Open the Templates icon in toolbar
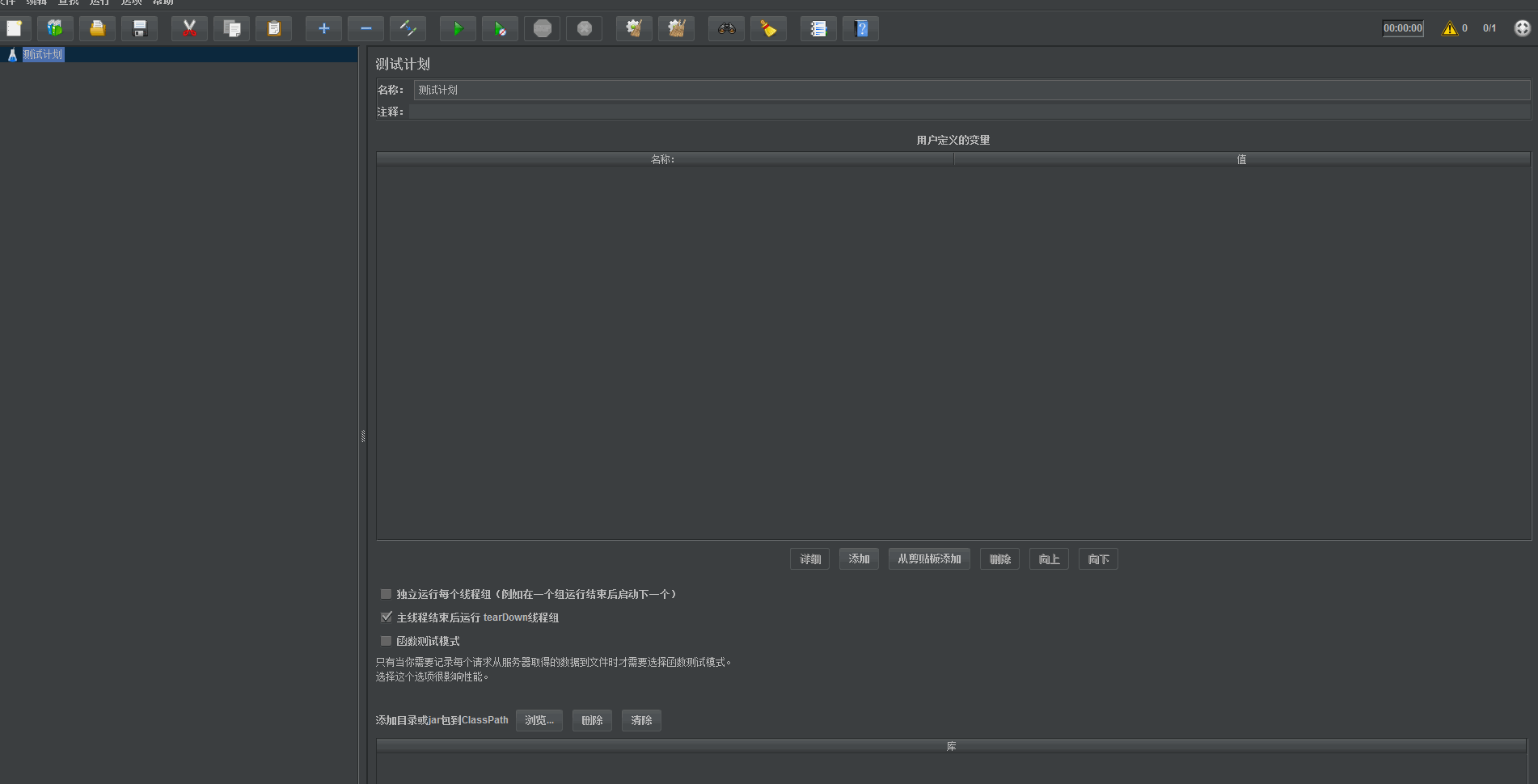 [x=55, y=29]
